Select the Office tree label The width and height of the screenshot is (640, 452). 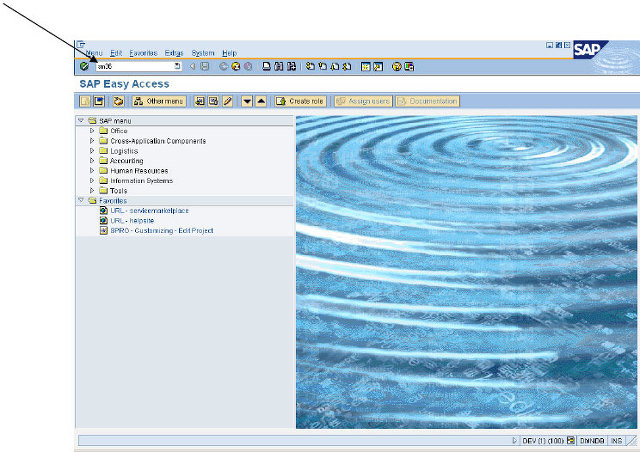[x=119, y=131]
